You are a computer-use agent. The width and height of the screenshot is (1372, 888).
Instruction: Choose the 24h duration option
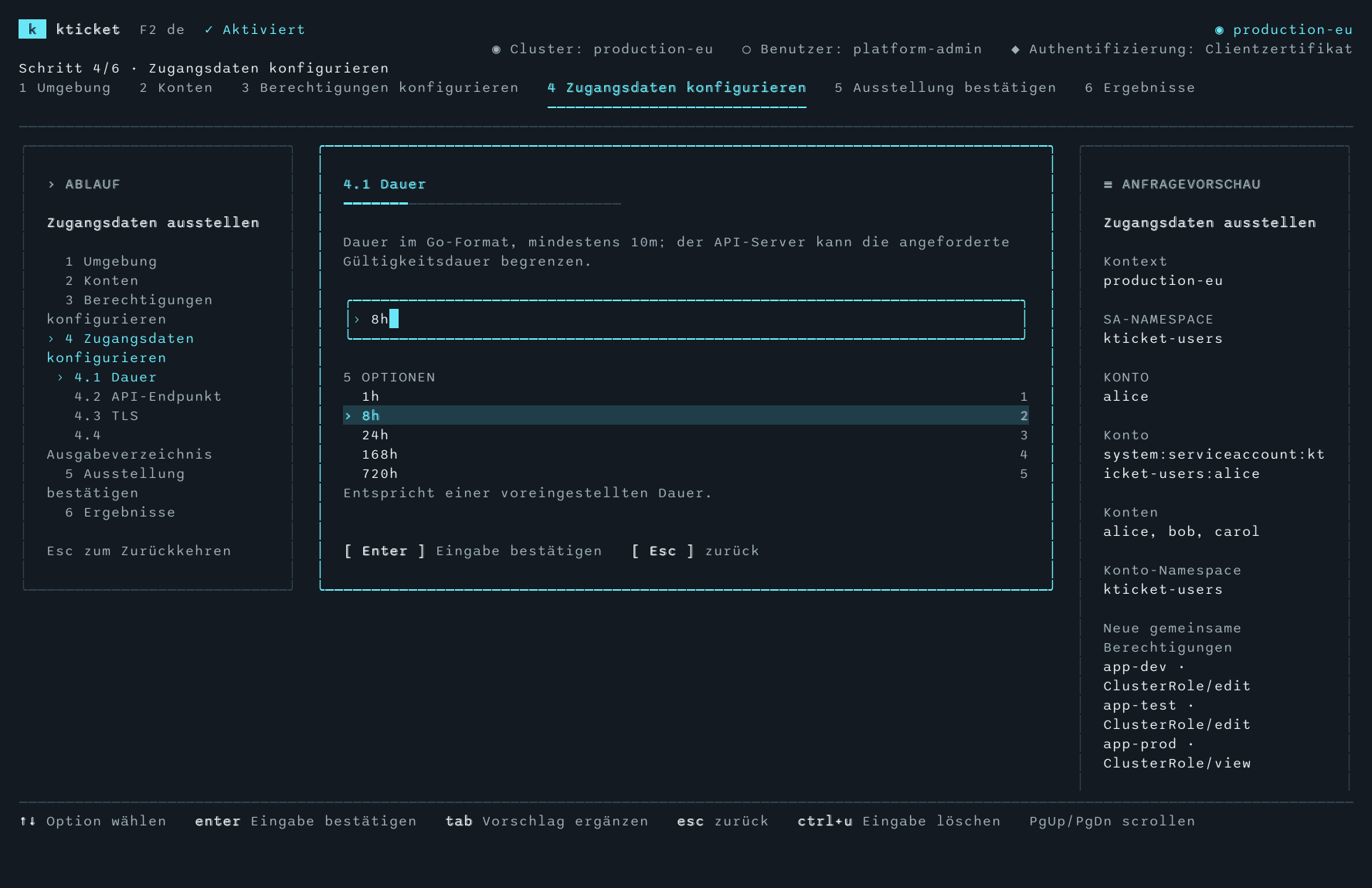click(x=686, y=435)
